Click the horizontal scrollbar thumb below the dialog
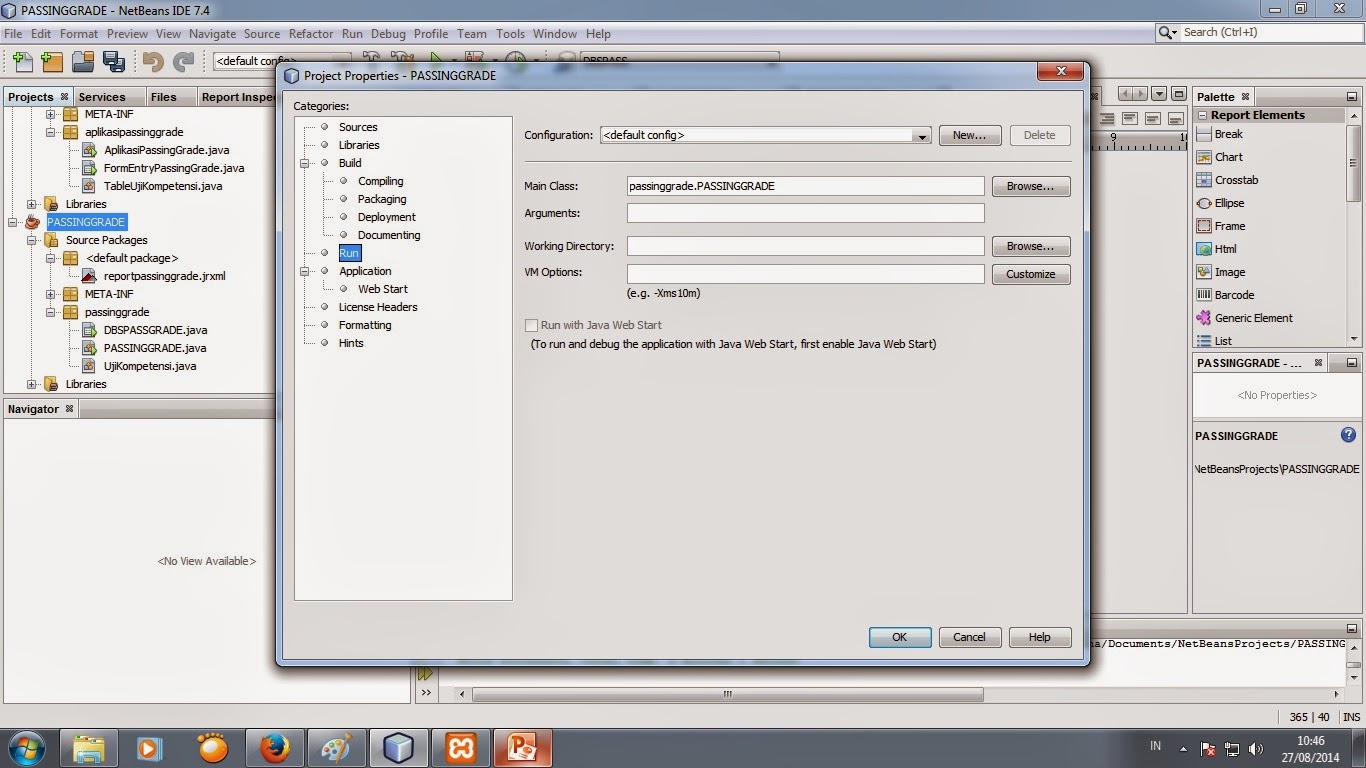 [728, 694]
